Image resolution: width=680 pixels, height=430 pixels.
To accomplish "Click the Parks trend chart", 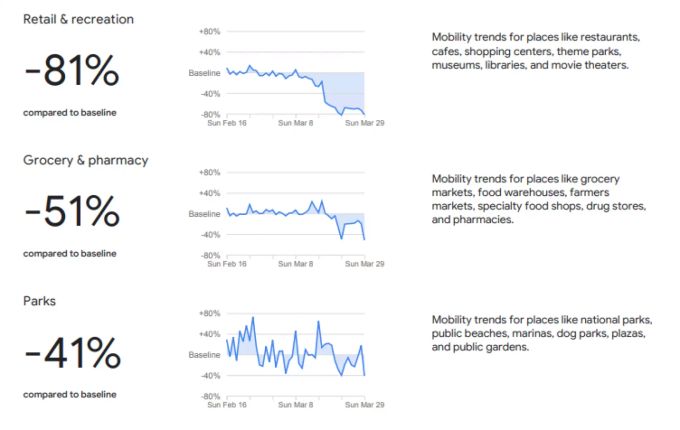I will click(x=286, y=360).
